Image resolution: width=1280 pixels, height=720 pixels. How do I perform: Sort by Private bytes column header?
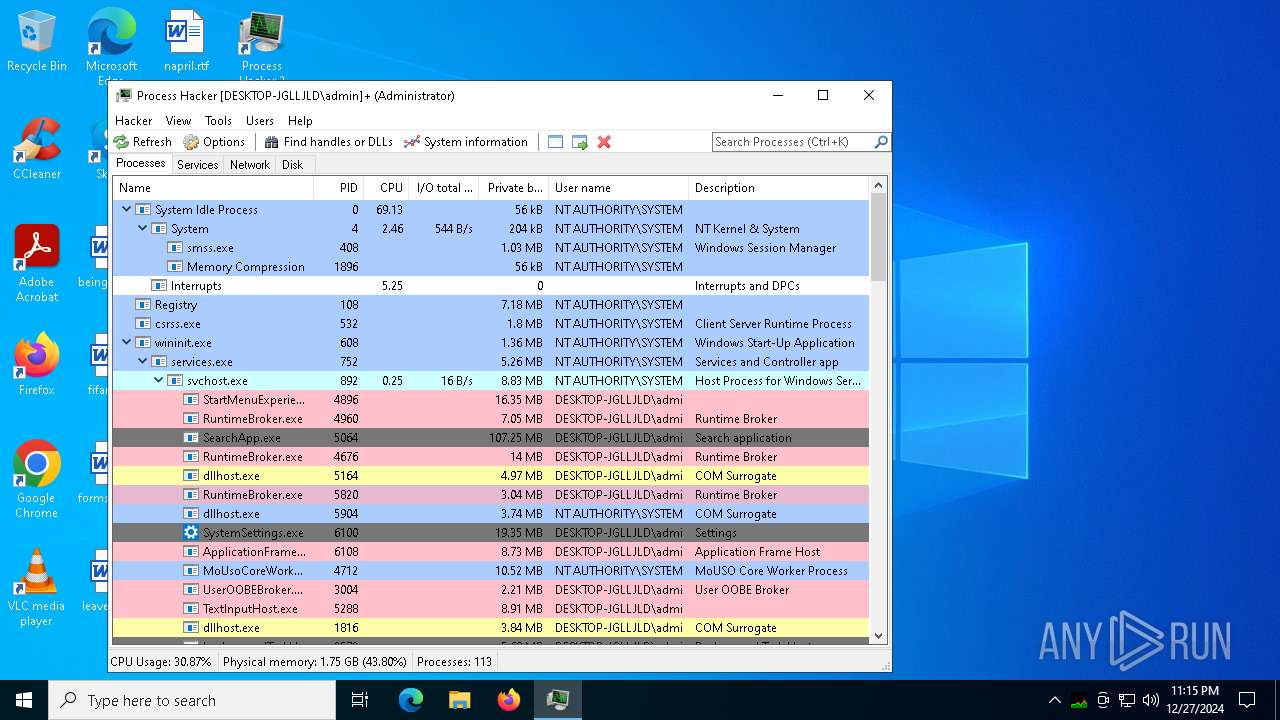click(514, 188)
